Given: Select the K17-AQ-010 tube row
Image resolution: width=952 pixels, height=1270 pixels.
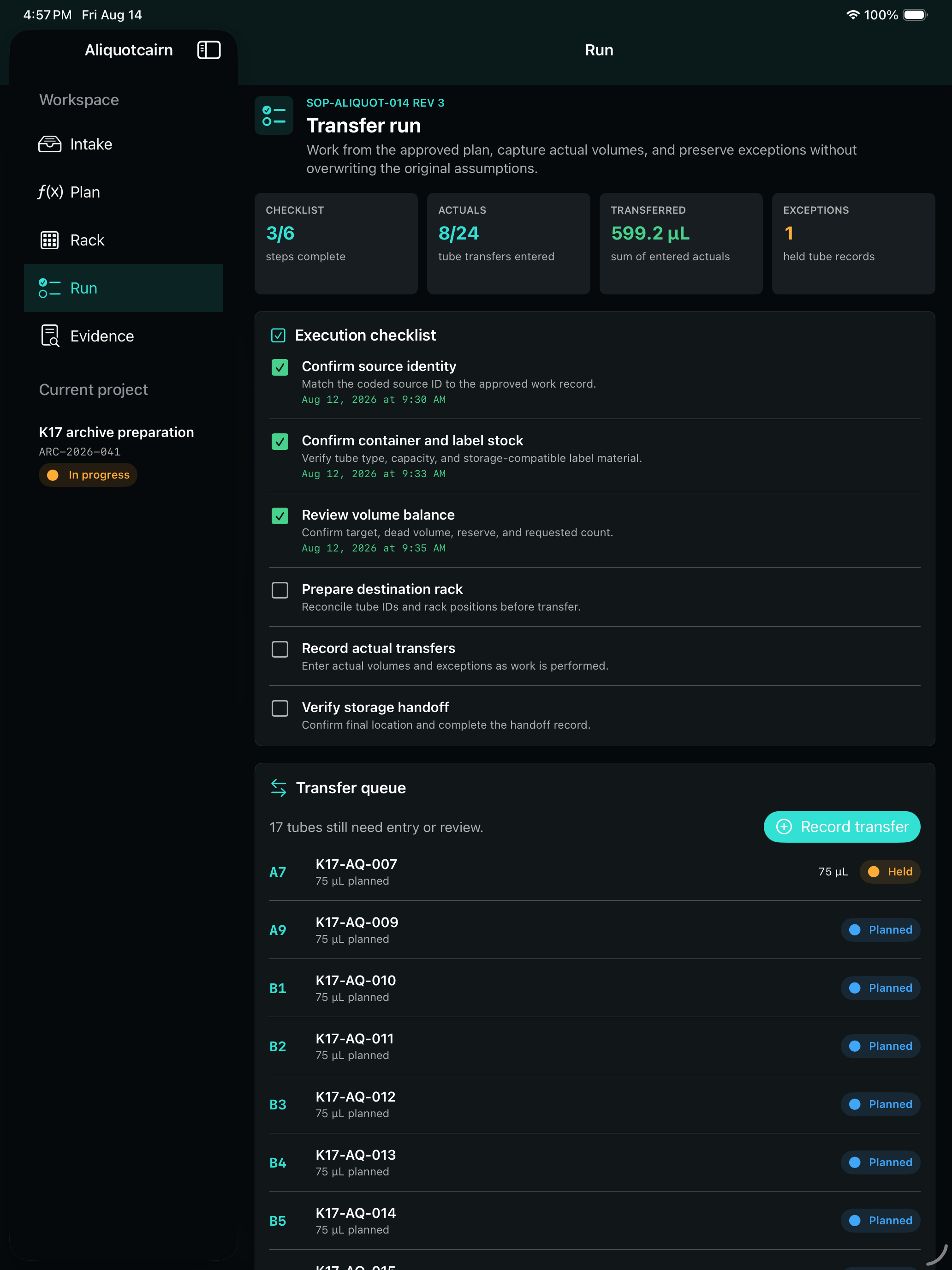Looking at the screenshot, I should point(595,988).
